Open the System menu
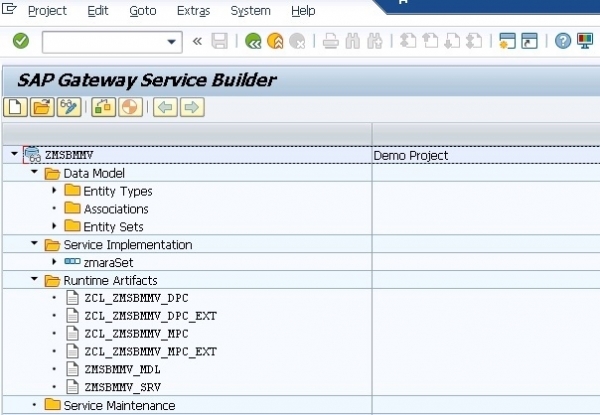Screen dimensions: 600x415 click(250, 11)
